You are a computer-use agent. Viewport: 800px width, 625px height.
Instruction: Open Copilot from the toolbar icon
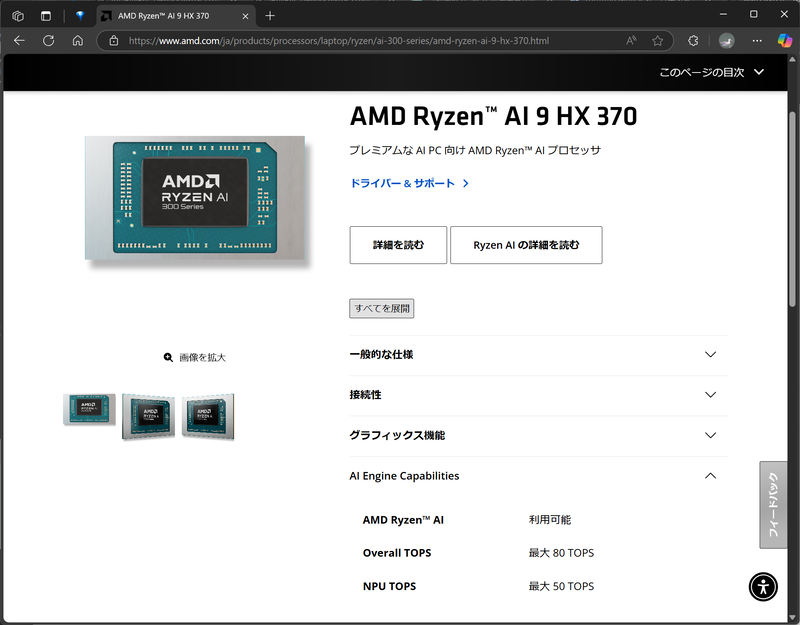pyautogui.click(x=786, y=41)
